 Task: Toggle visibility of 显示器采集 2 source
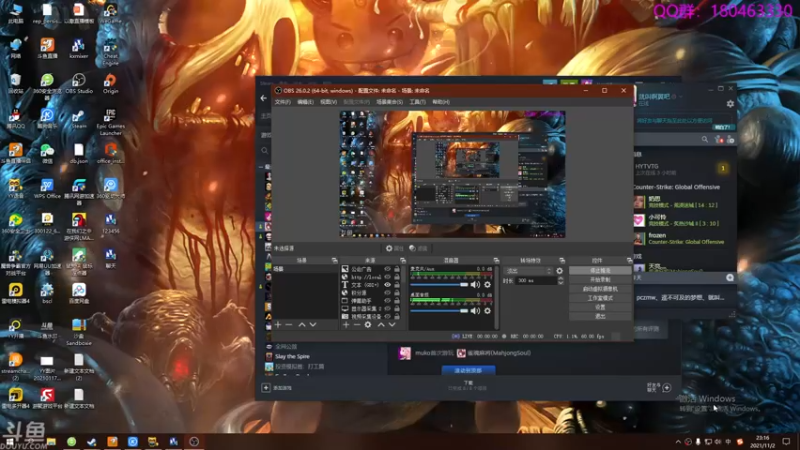coord(387,309)
